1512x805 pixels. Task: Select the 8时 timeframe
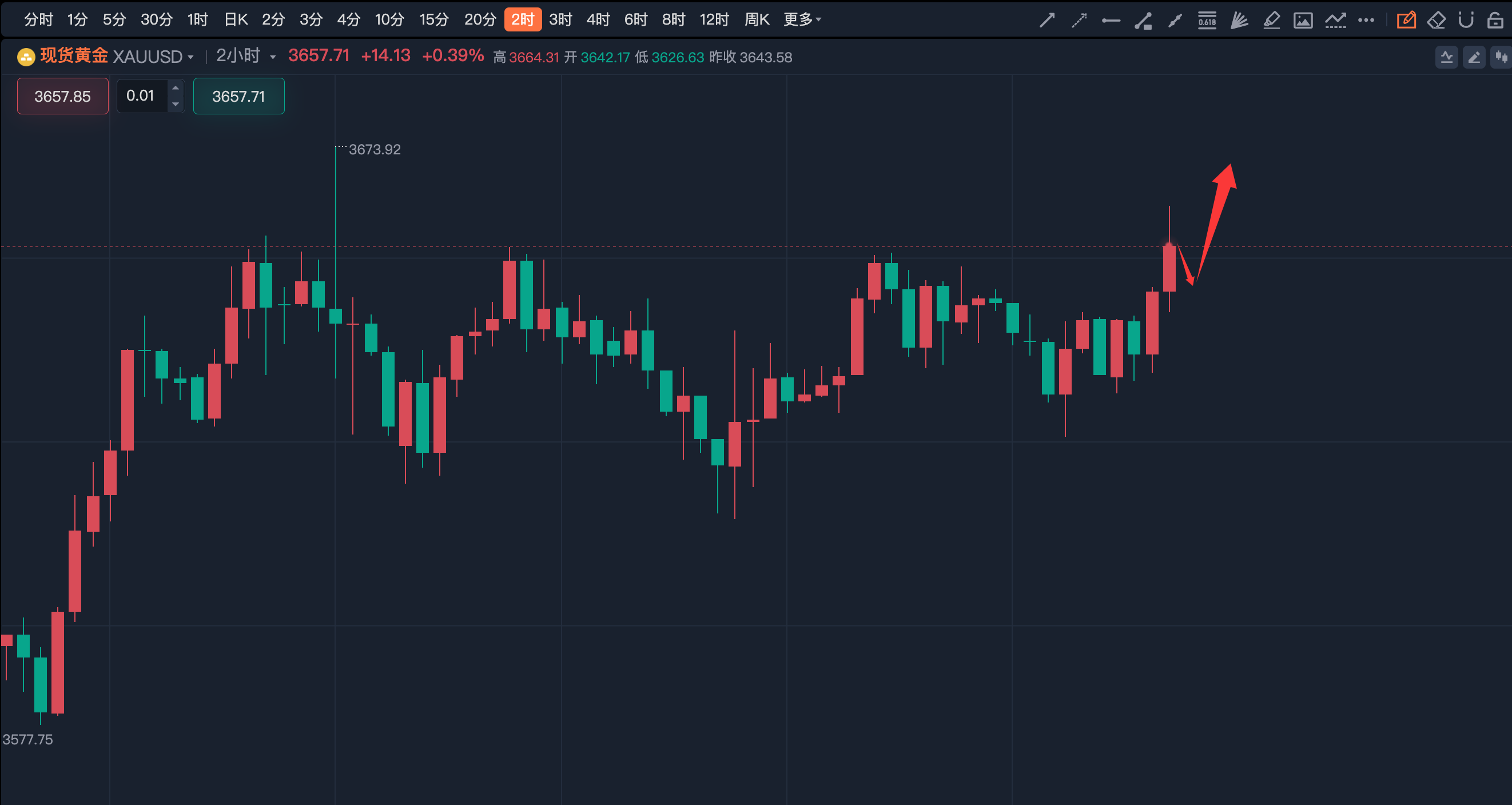click(674, 20)
